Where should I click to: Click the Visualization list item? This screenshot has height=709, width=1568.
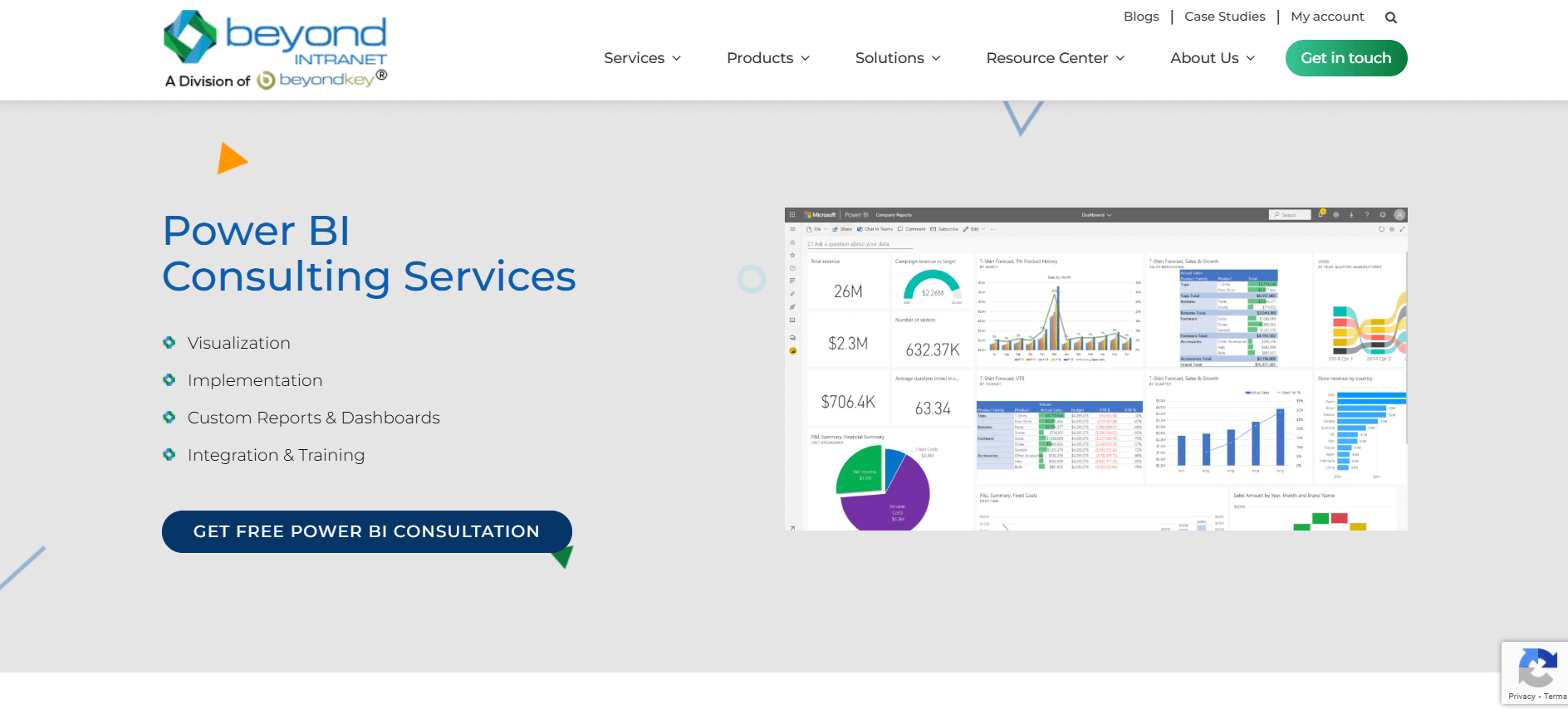coord(239,343)
